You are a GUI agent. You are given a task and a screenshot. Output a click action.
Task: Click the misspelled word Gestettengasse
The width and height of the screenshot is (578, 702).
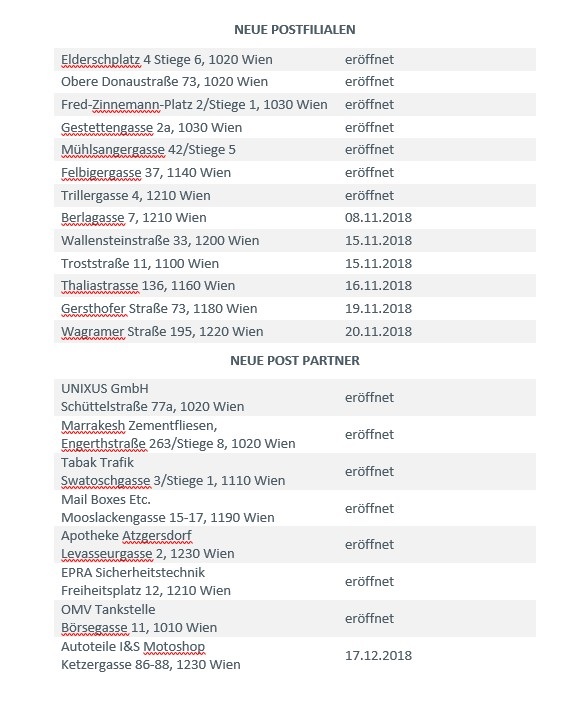(x=107, y=128)
